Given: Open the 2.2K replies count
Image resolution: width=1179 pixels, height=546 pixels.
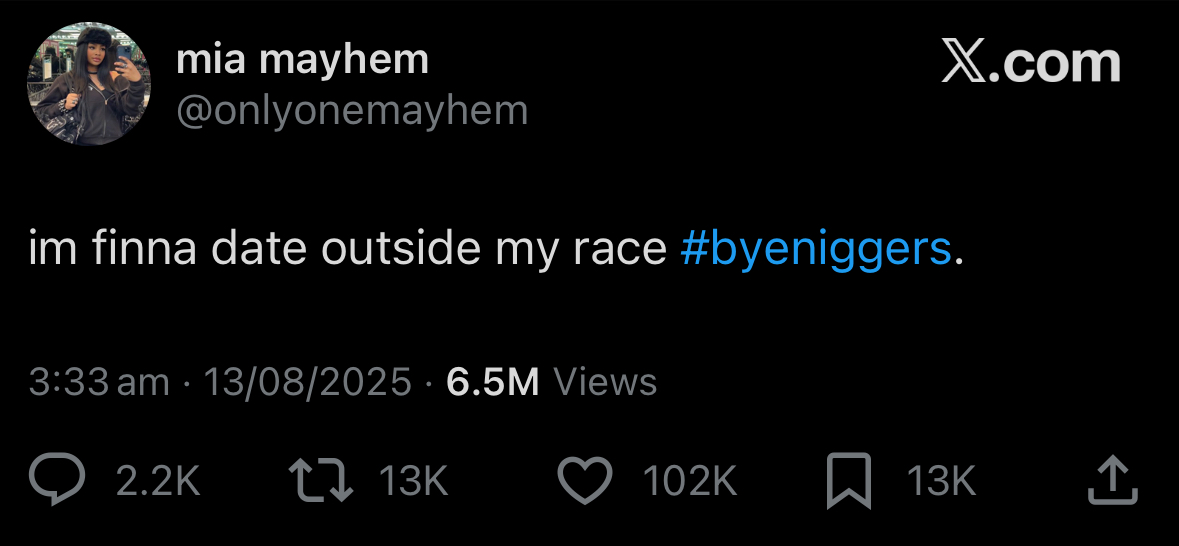Looking at the screenshot, I should click(x=158, y=481).
